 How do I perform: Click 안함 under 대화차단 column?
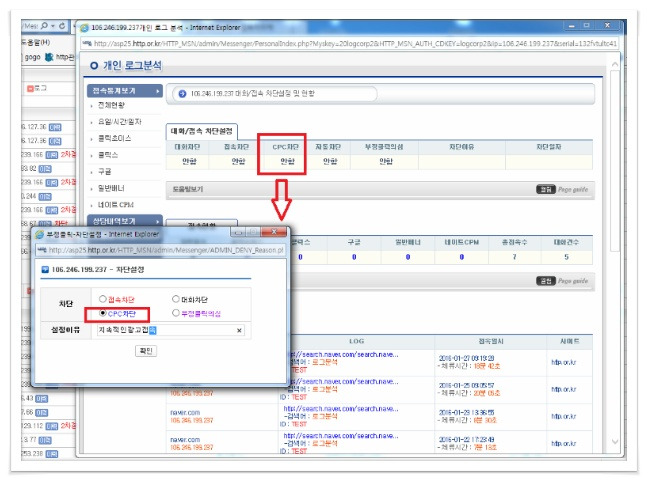pos(189,162)
